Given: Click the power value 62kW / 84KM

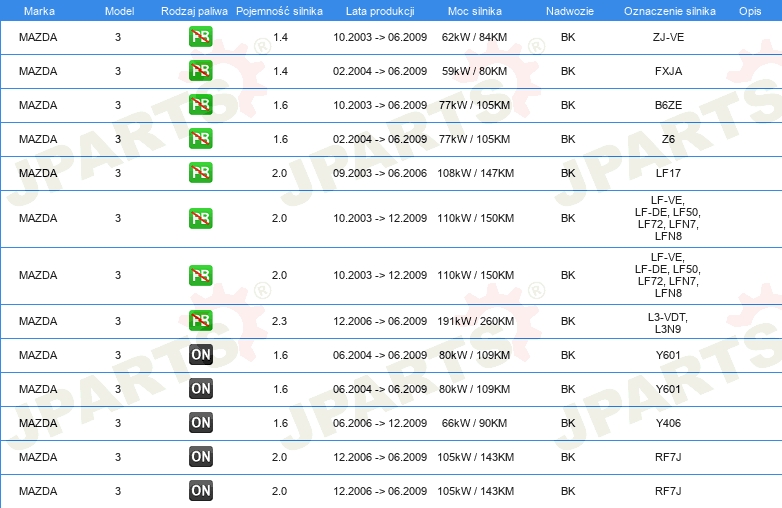Looking at the screenshot, I should tap(474, 37).
